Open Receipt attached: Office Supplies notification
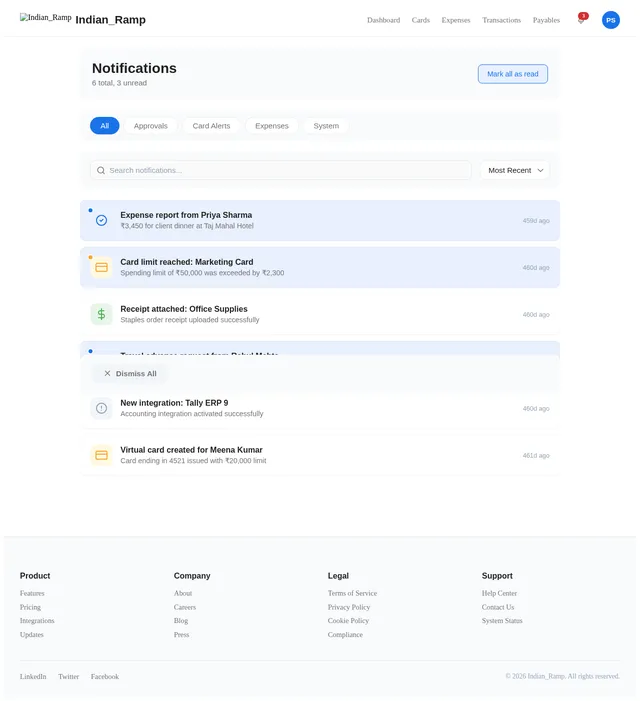This screenshot has height=701, width=640. 320,314
